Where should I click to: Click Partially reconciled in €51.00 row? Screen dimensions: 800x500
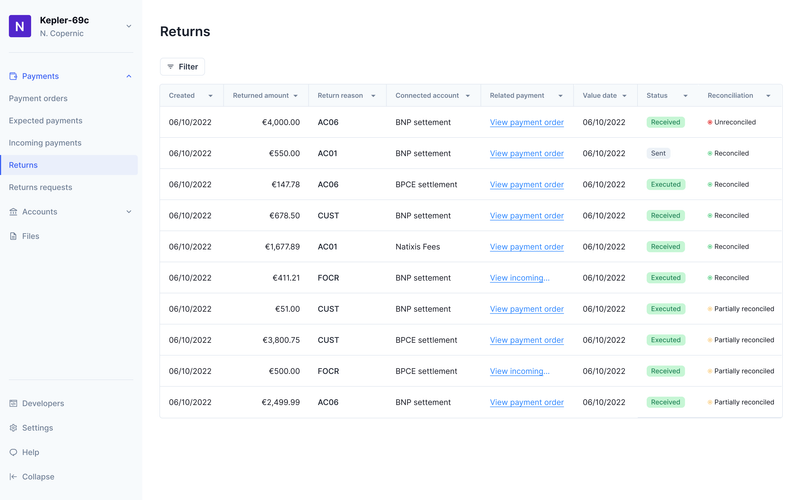[744, 309]
